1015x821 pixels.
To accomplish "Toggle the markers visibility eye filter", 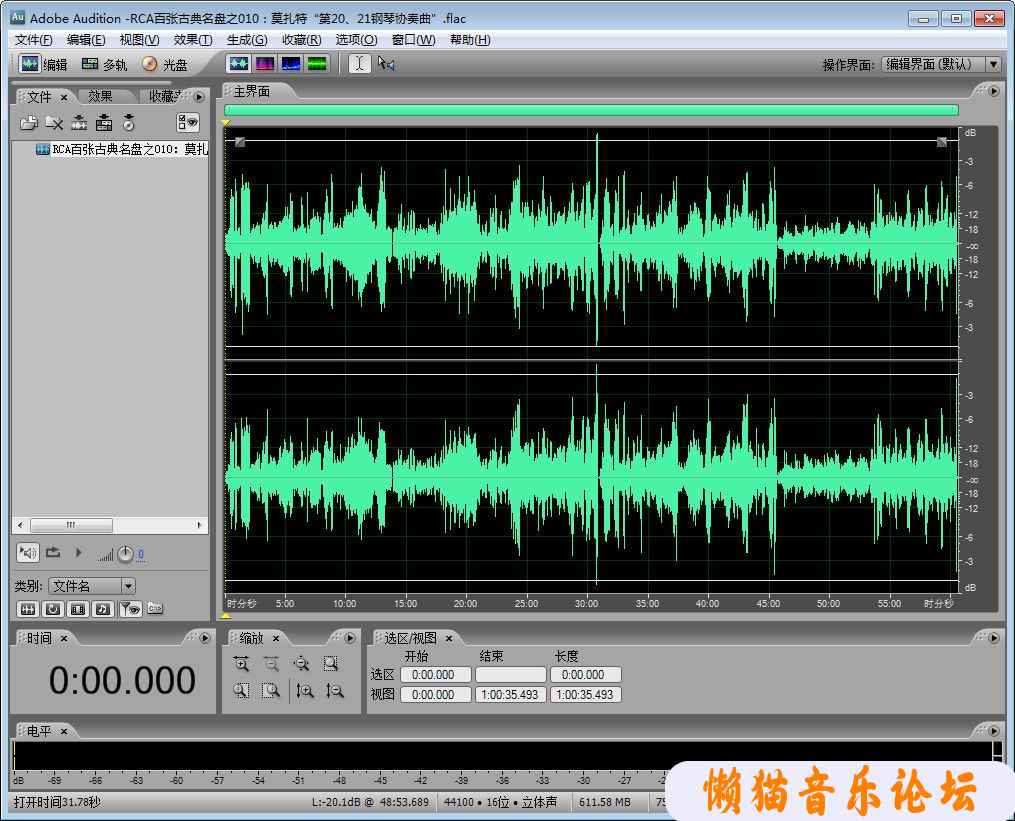I will pyautogui.click(x=131, y=609).
